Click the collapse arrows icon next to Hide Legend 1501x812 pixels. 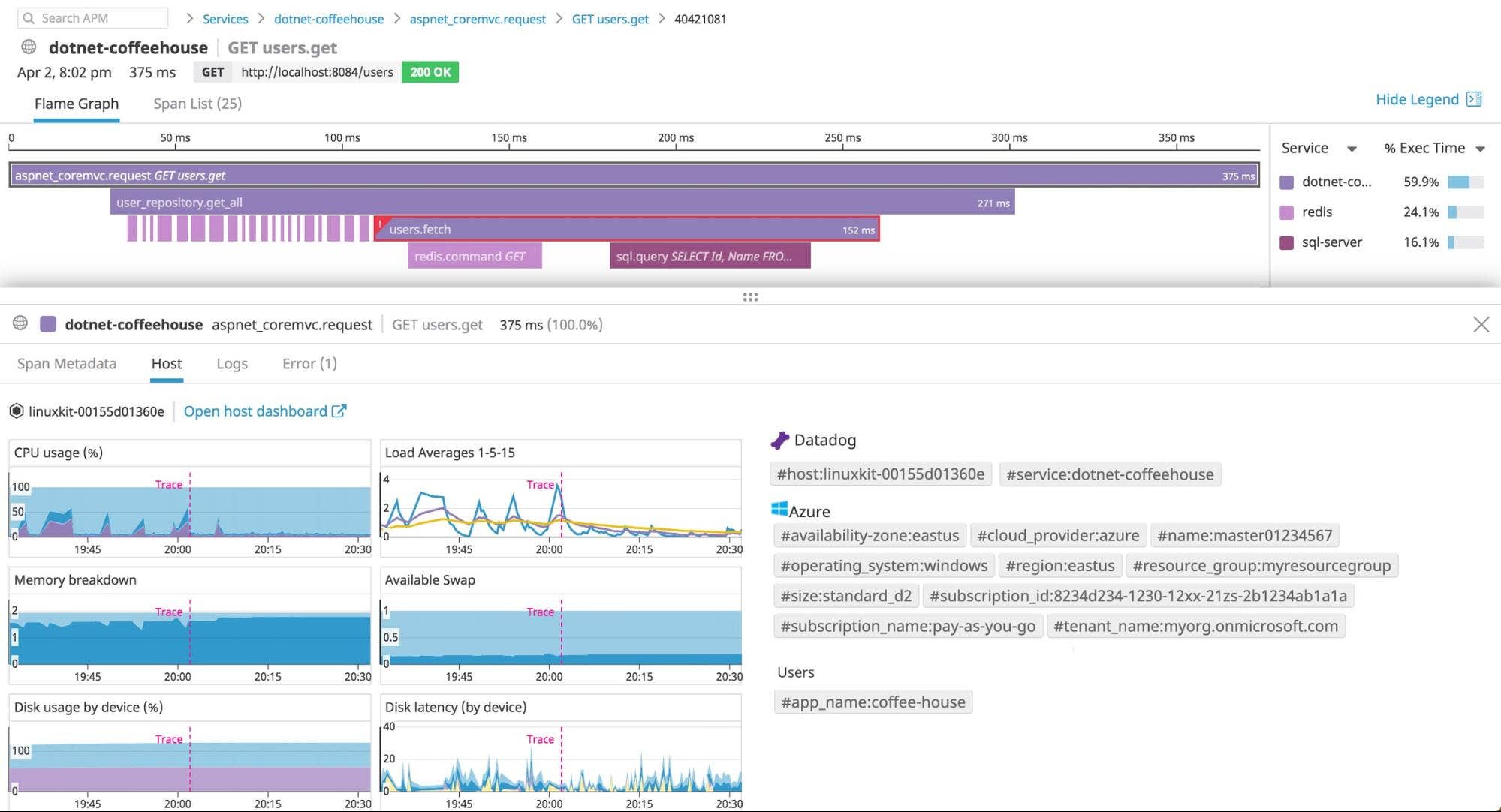point(1474,99)
